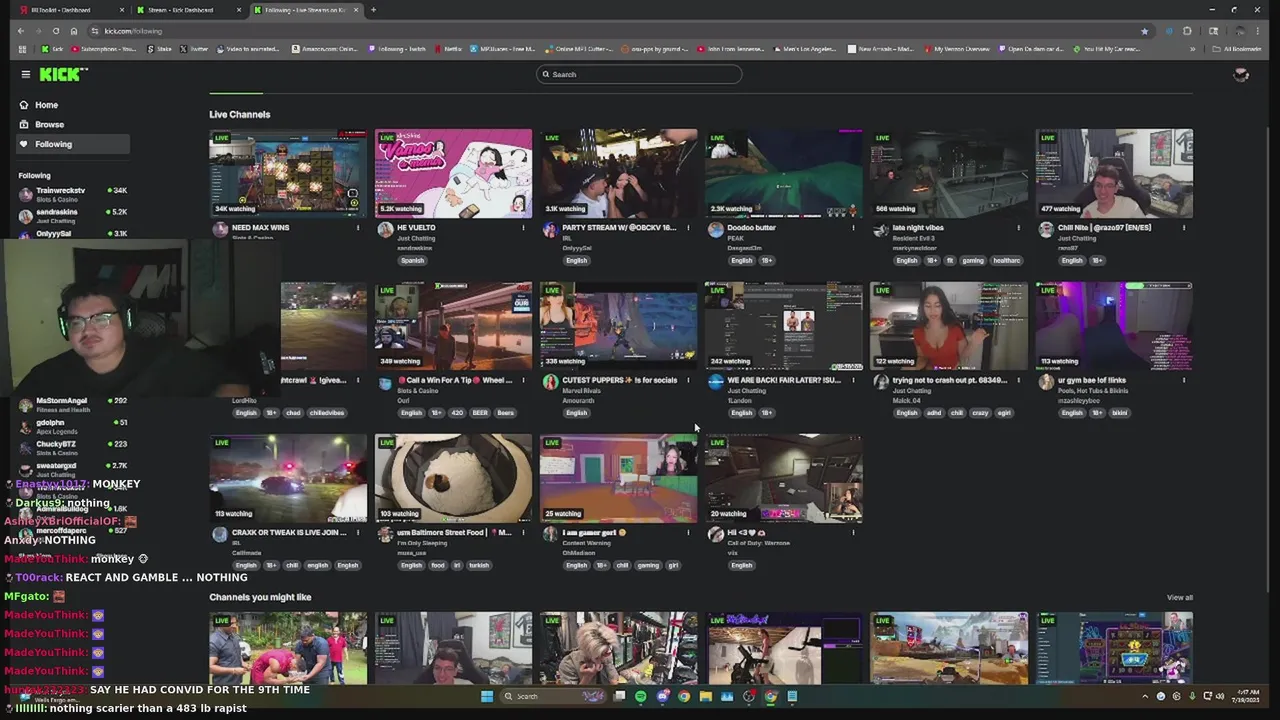Image resolution: width=1280 pixels, height=720 pixels.
Task: Open MsStormAngel in the Following list
Action: [x=72, y=405]
